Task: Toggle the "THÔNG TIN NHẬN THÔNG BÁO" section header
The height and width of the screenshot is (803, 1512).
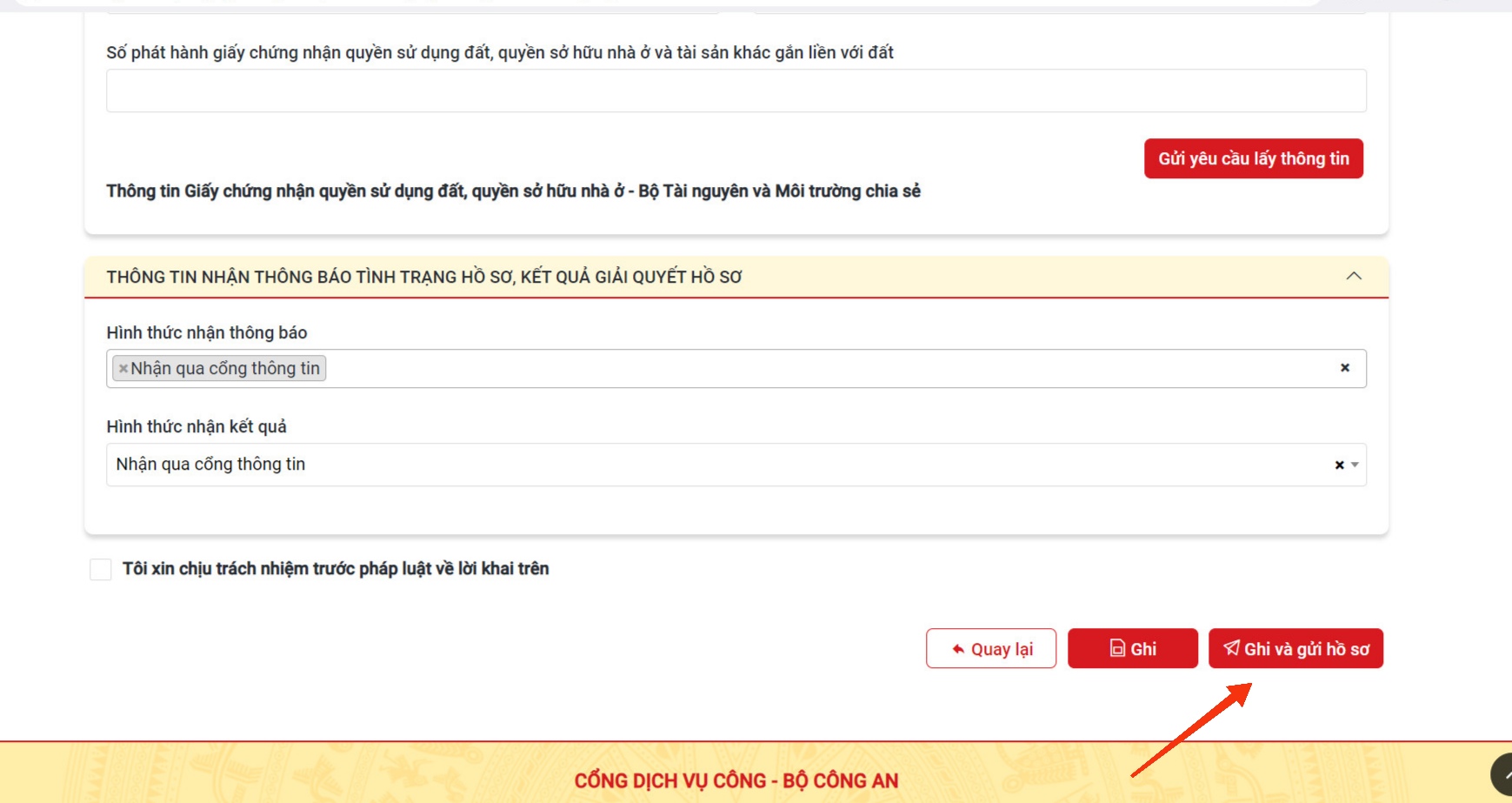Action: (424, 278)
